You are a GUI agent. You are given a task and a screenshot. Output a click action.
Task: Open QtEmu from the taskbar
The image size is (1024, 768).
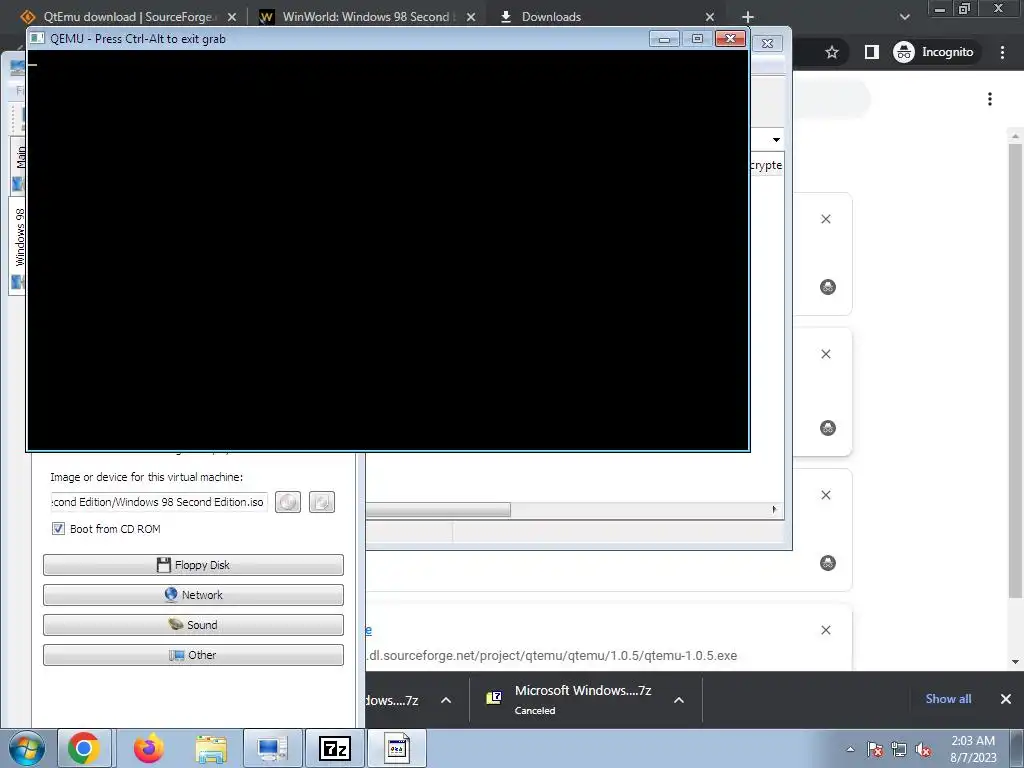point(272,748)
